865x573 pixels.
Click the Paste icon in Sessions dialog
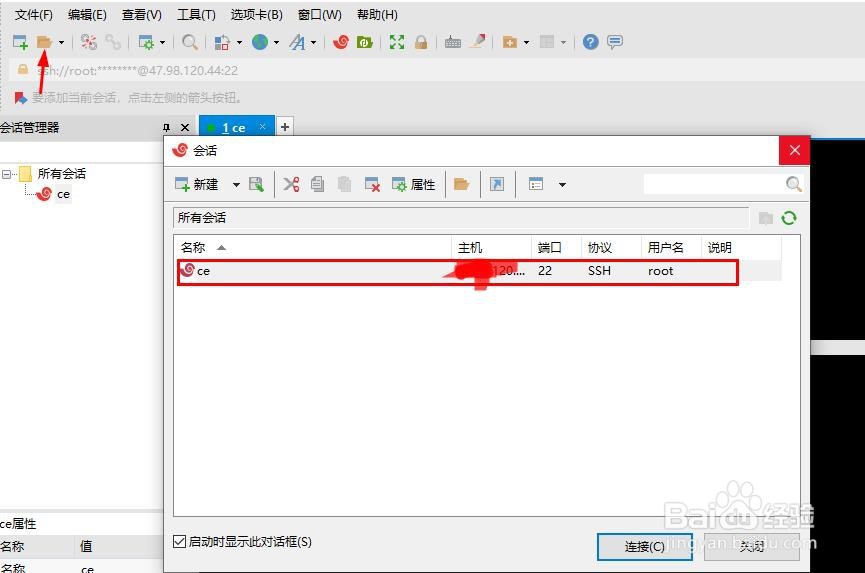[x=344, y=184]
